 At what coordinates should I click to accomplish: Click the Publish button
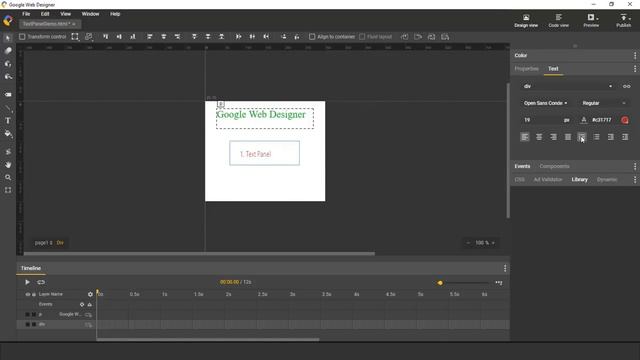pyautogui.click(x=623, y=20)
